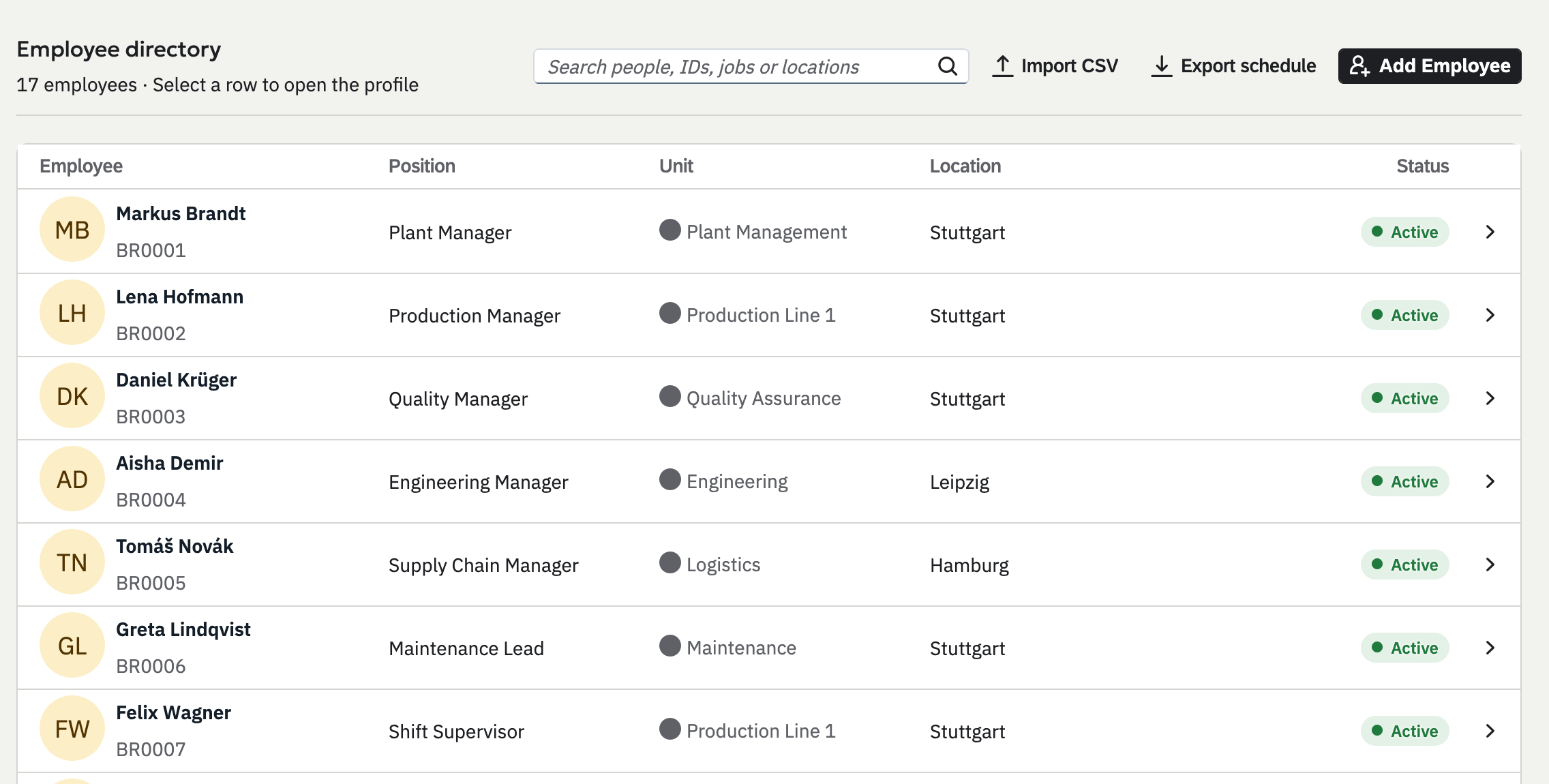
Task: Click the Plant Management unit dot
Action: [670, 230]
